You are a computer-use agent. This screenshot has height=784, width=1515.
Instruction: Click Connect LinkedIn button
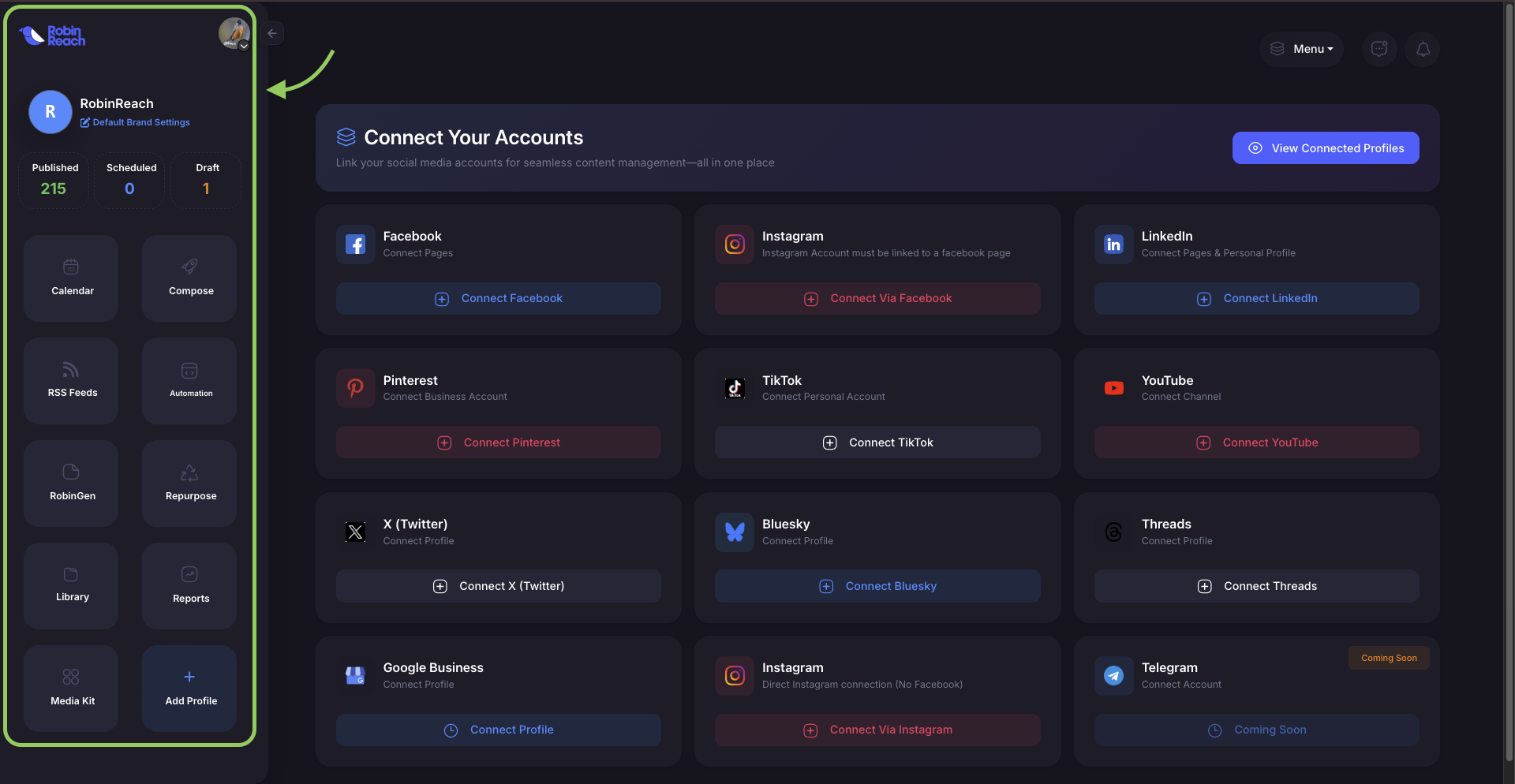click(1257, 298)
